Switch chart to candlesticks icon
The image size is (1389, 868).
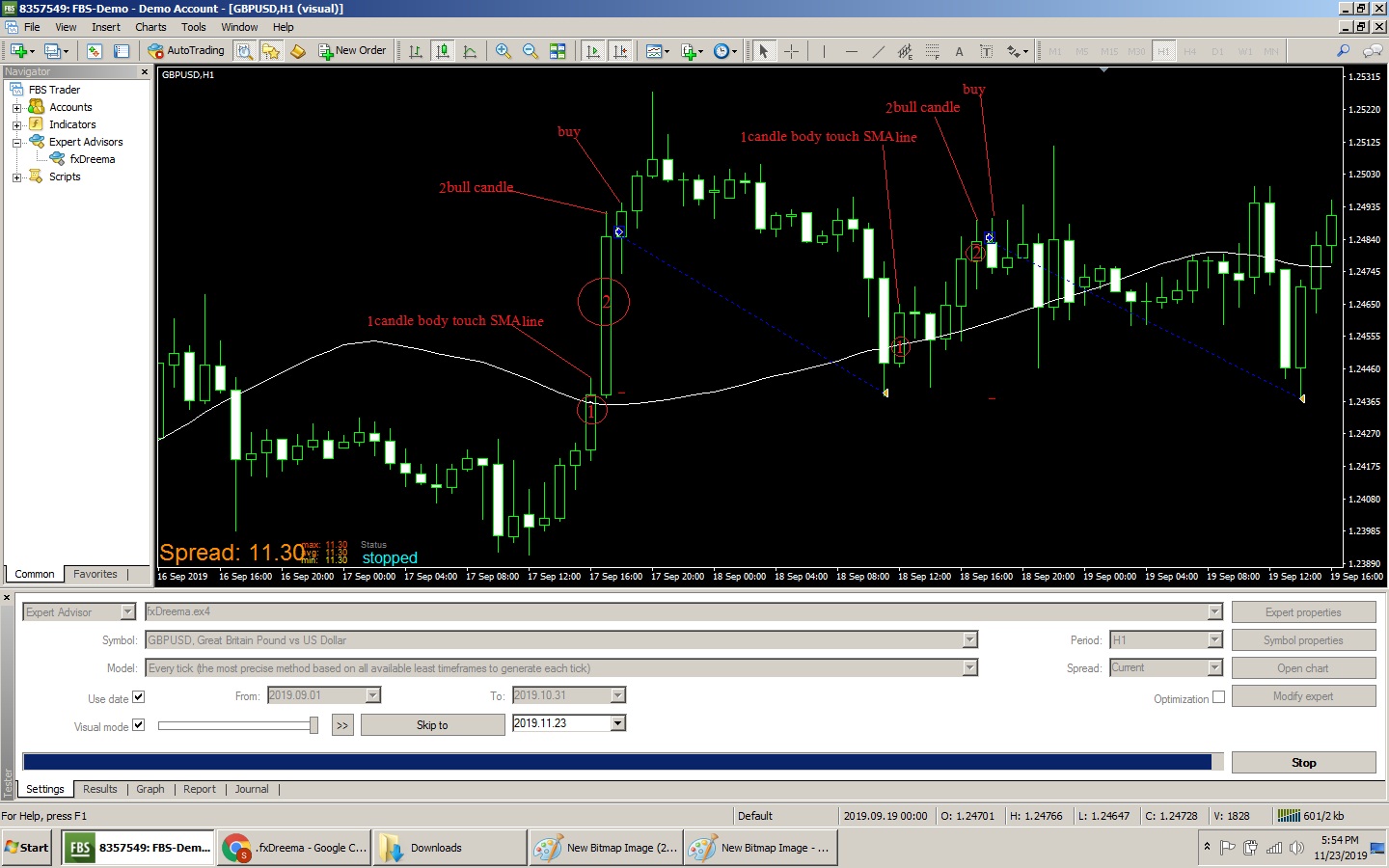[x=443, y=51]
